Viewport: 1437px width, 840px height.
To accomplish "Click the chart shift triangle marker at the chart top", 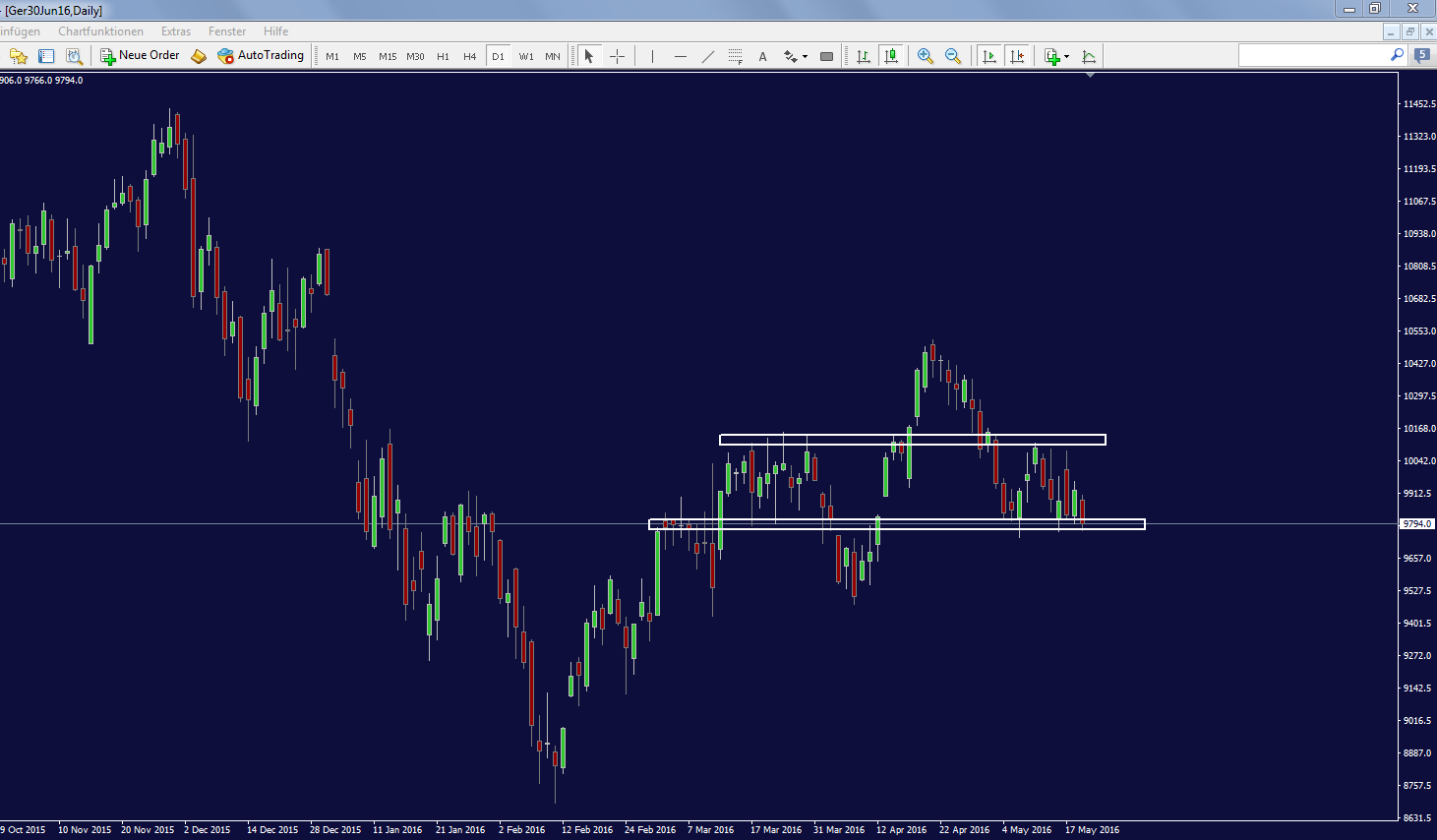I will [1090, 75].
